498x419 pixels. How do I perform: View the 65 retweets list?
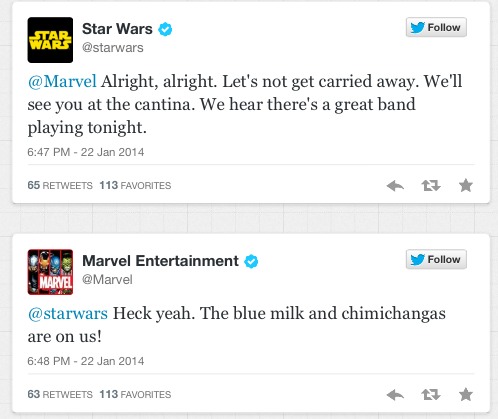click(x=60, y=185)
